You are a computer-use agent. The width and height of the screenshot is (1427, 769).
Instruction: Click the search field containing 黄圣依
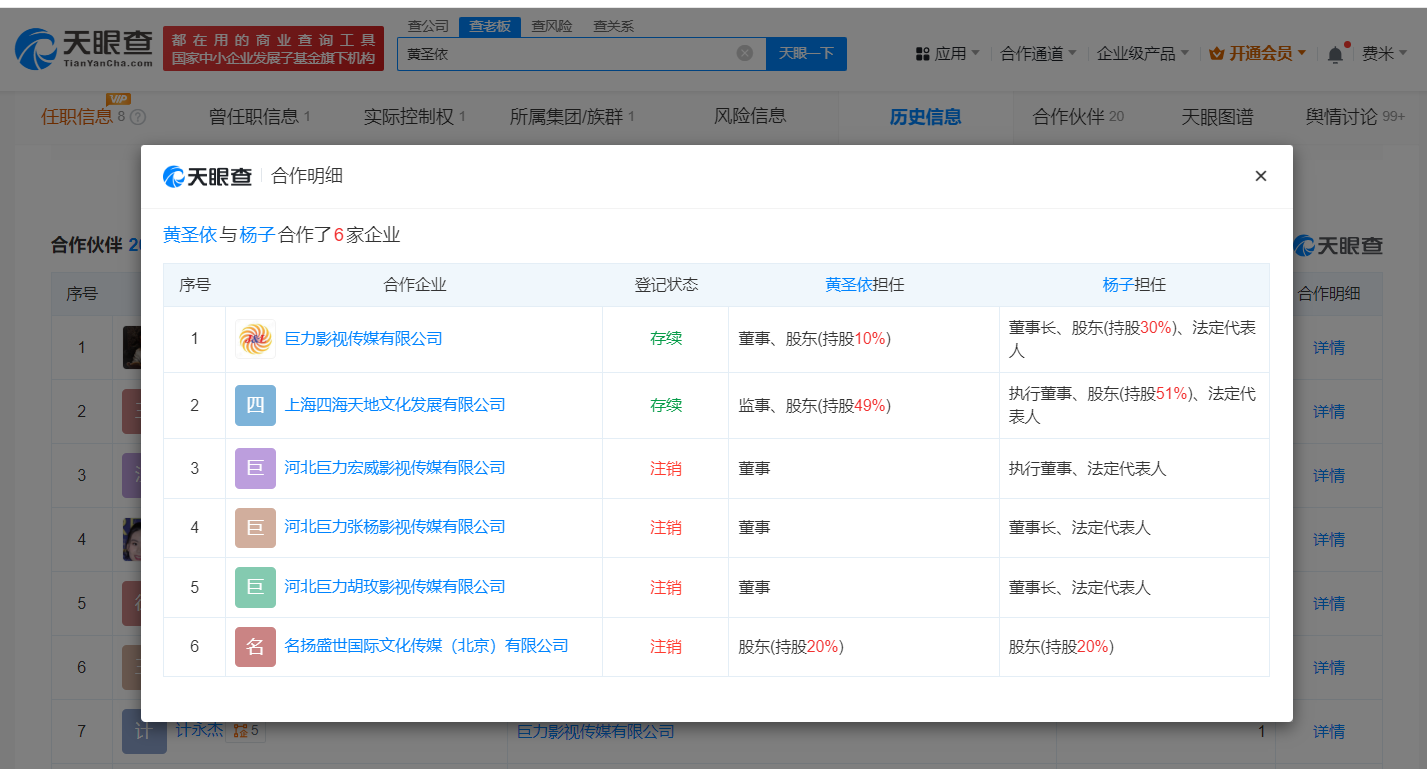point(581,54)
